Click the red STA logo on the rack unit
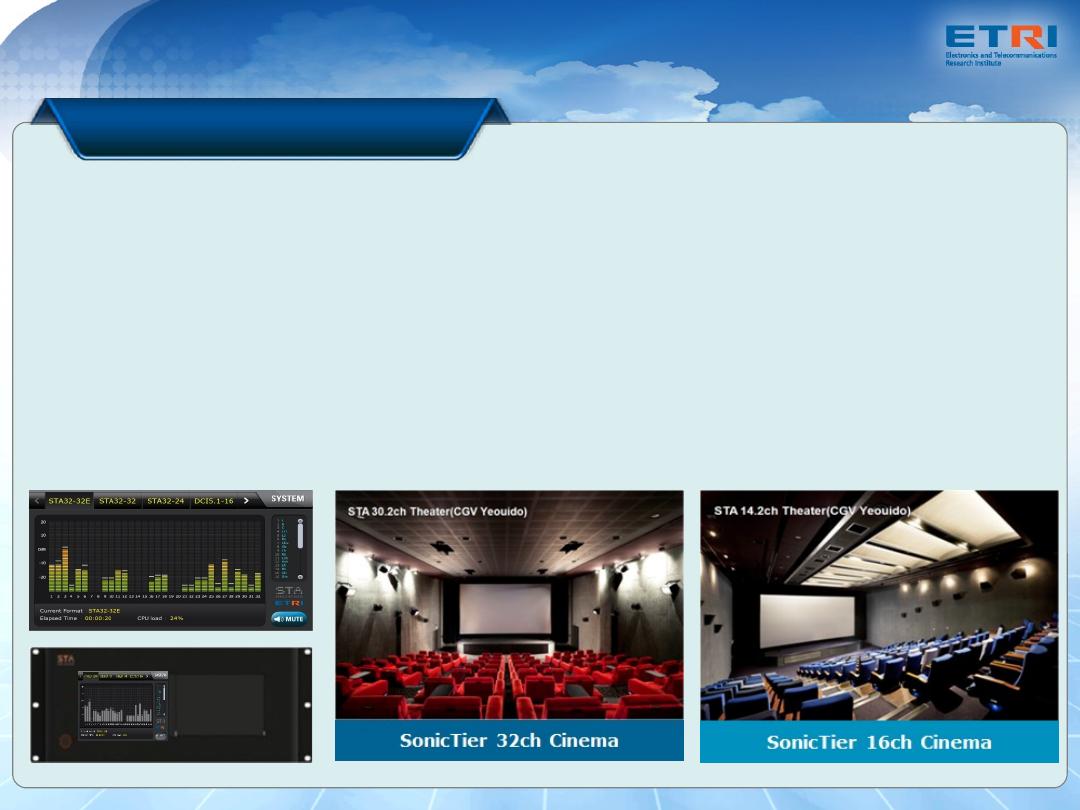The image size is (1080, 810). [x=65, y=659]
